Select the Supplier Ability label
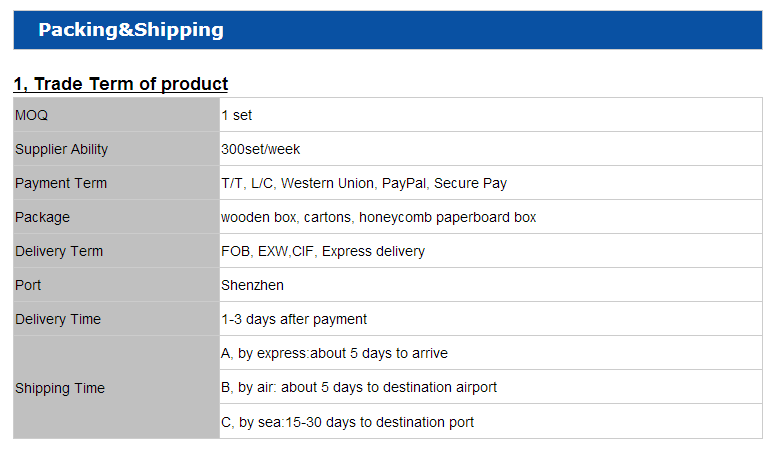This screenshot has width=781, height=455. (61, 149)
